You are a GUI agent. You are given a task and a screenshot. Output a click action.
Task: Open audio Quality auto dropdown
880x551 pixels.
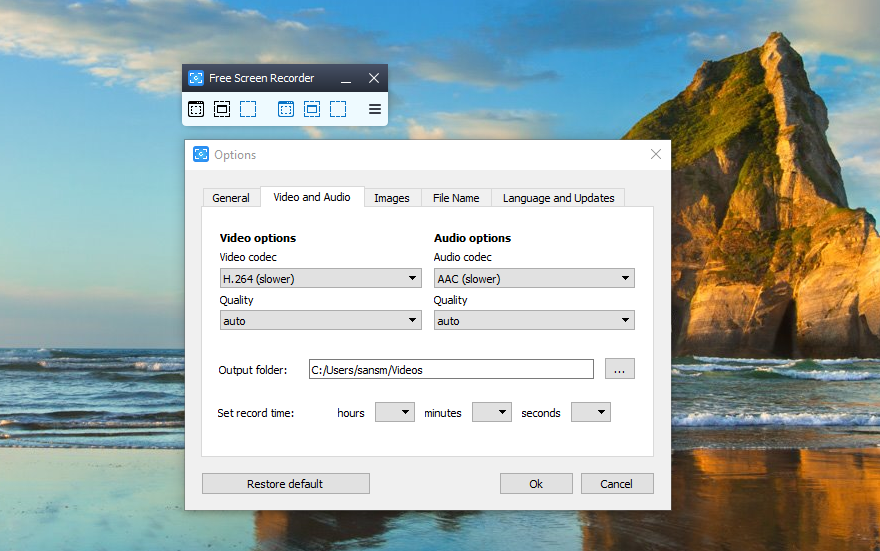(534, 320)
